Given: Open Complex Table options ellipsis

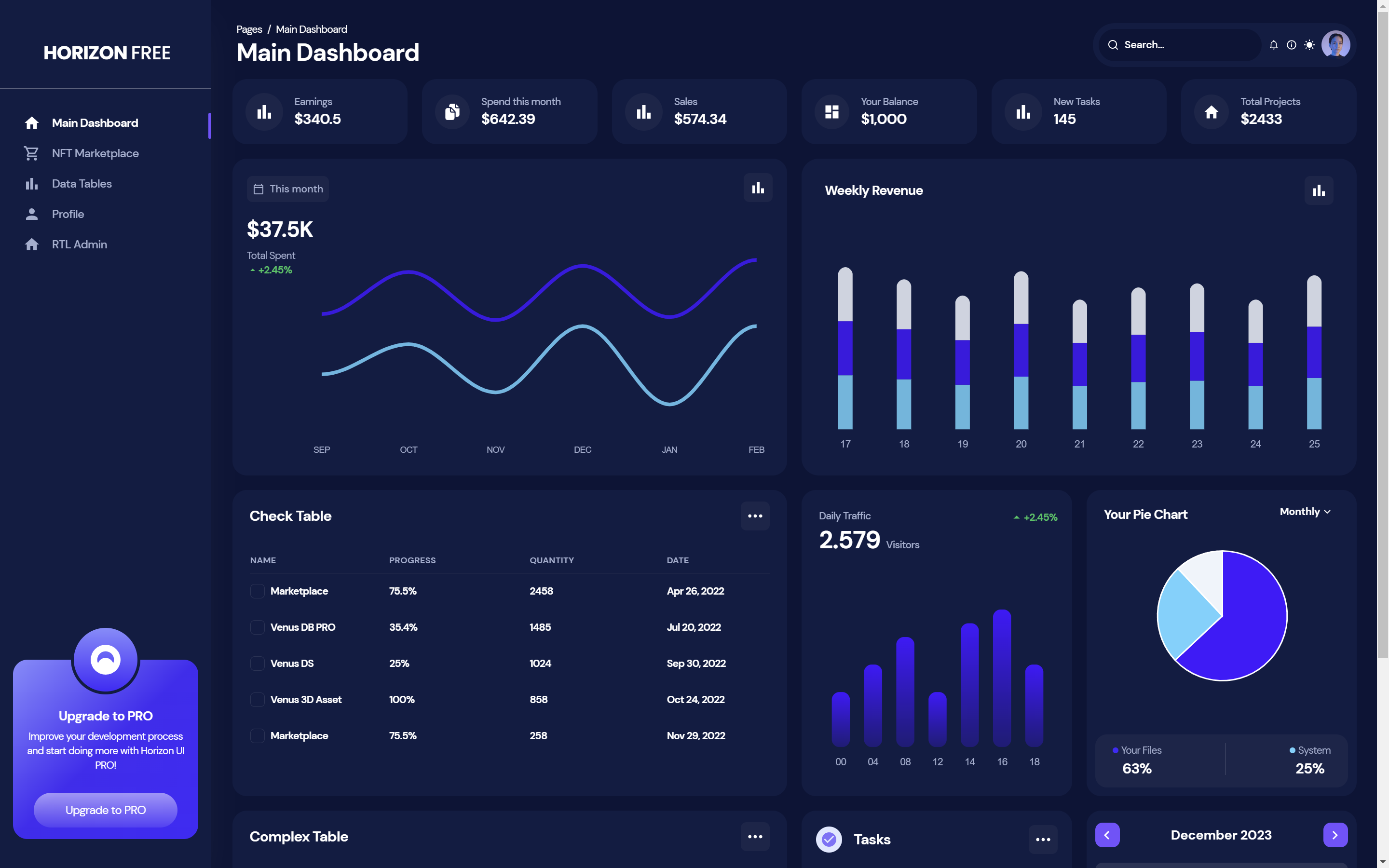Looking at the screenshot, I should click(x=755, y=837).
